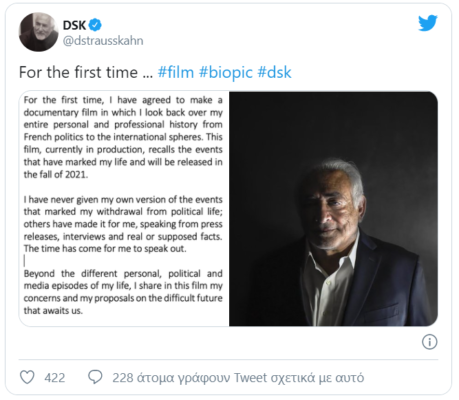
Task: Click the sentence 'The time has come for me'
Action: [x=105, y=249]
